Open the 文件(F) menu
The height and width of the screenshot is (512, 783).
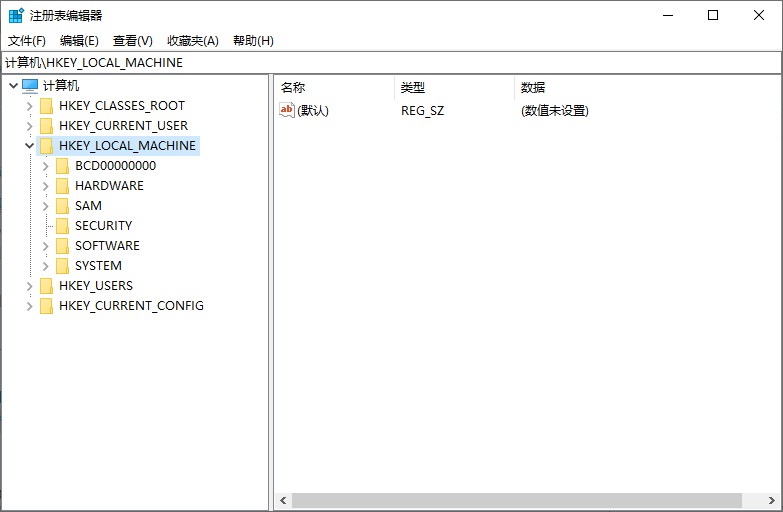[27, 41]
